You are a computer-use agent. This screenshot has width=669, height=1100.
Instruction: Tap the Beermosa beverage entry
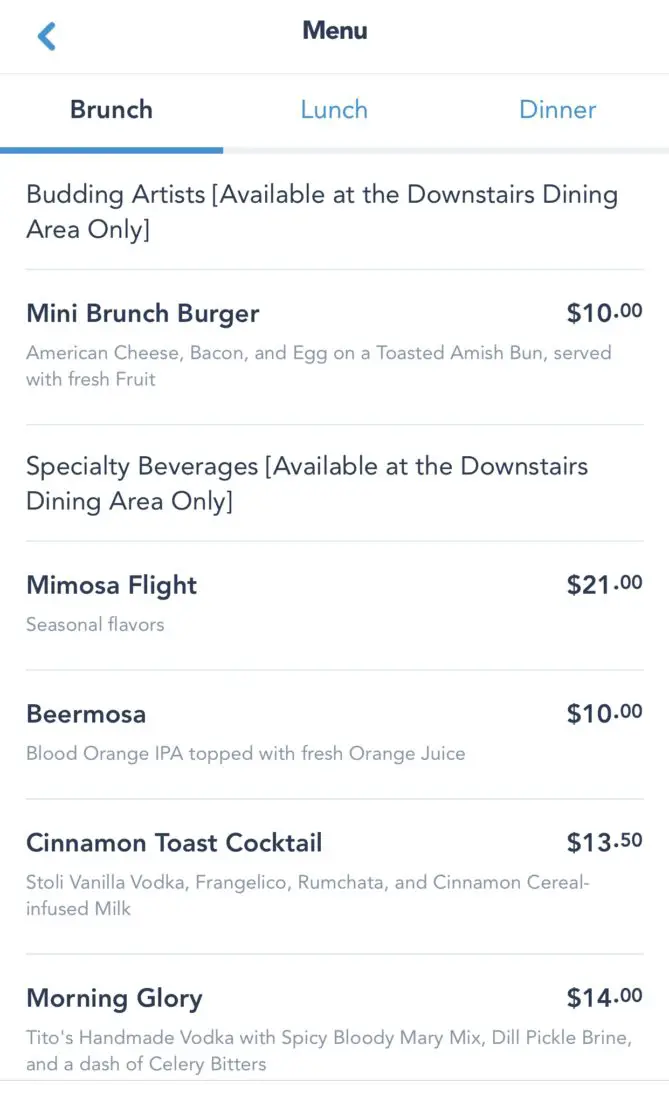point(86,714)
